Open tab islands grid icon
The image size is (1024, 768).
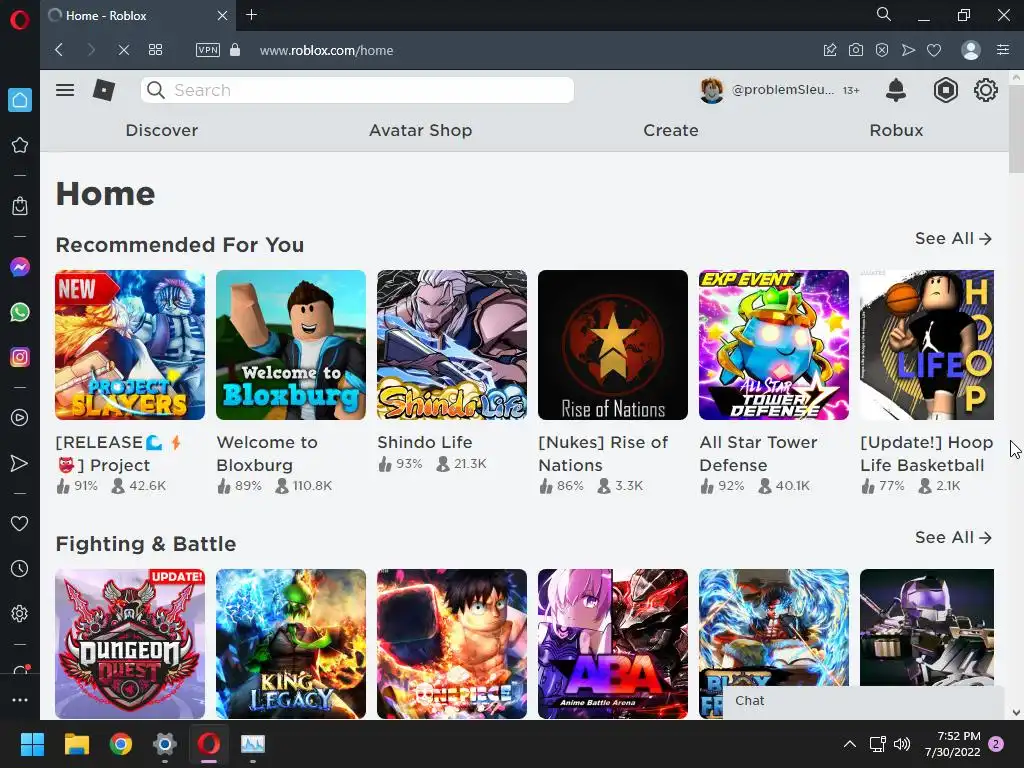(x=155, y=50)
